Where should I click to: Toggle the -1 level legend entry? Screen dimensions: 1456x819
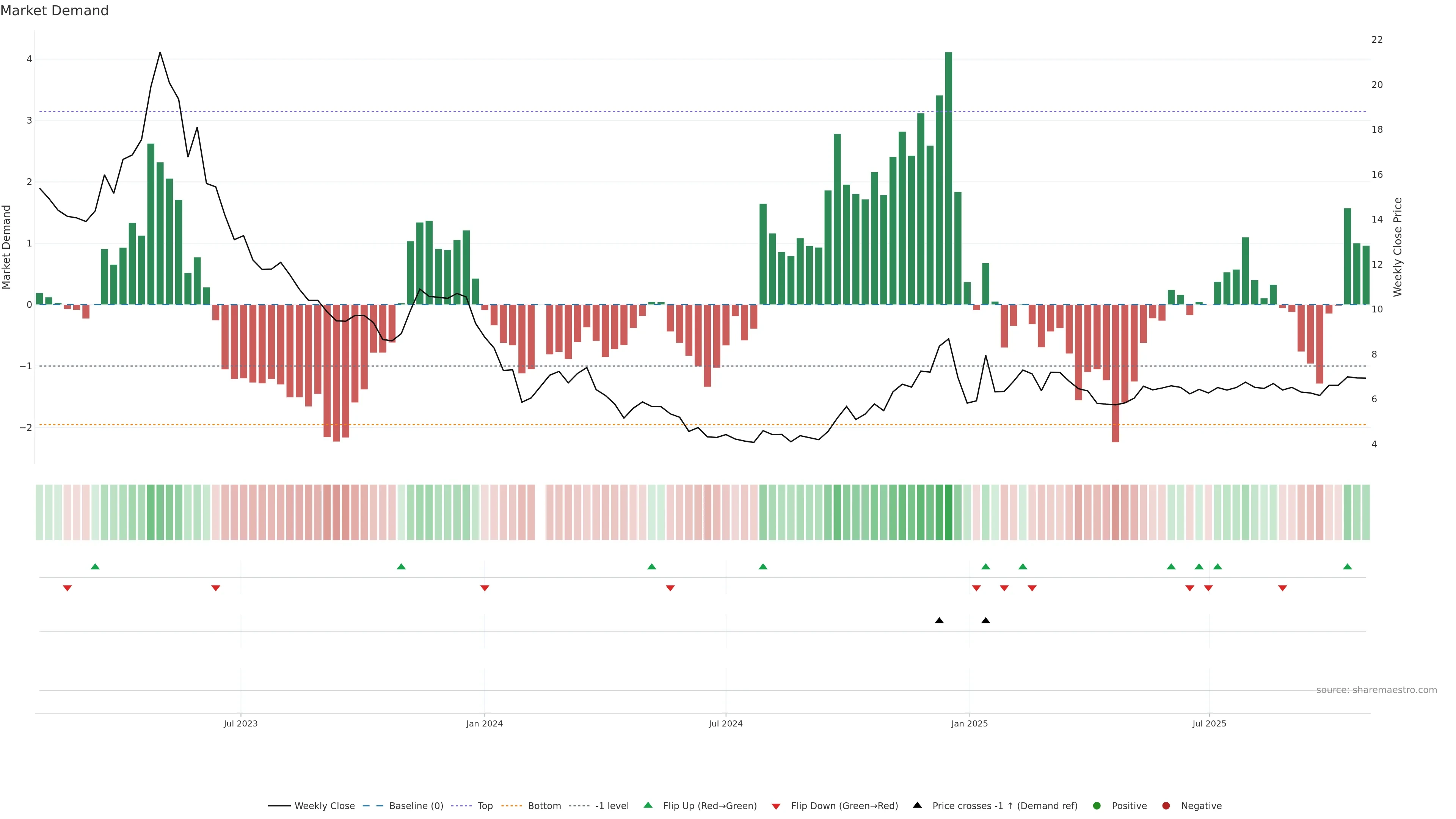click(x=612, y=805)
